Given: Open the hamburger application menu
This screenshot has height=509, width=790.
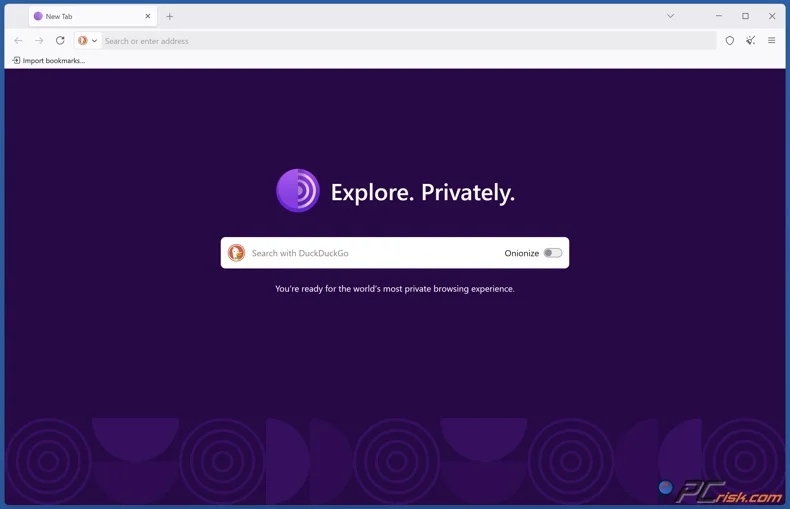Looking at the screenshot, I should coord(772,41).
